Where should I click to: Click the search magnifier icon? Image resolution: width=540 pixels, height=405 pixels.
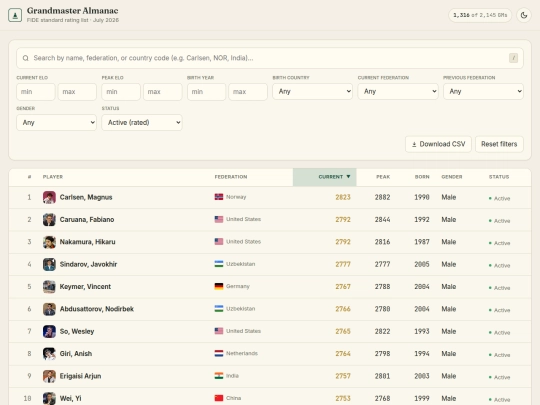25,58
